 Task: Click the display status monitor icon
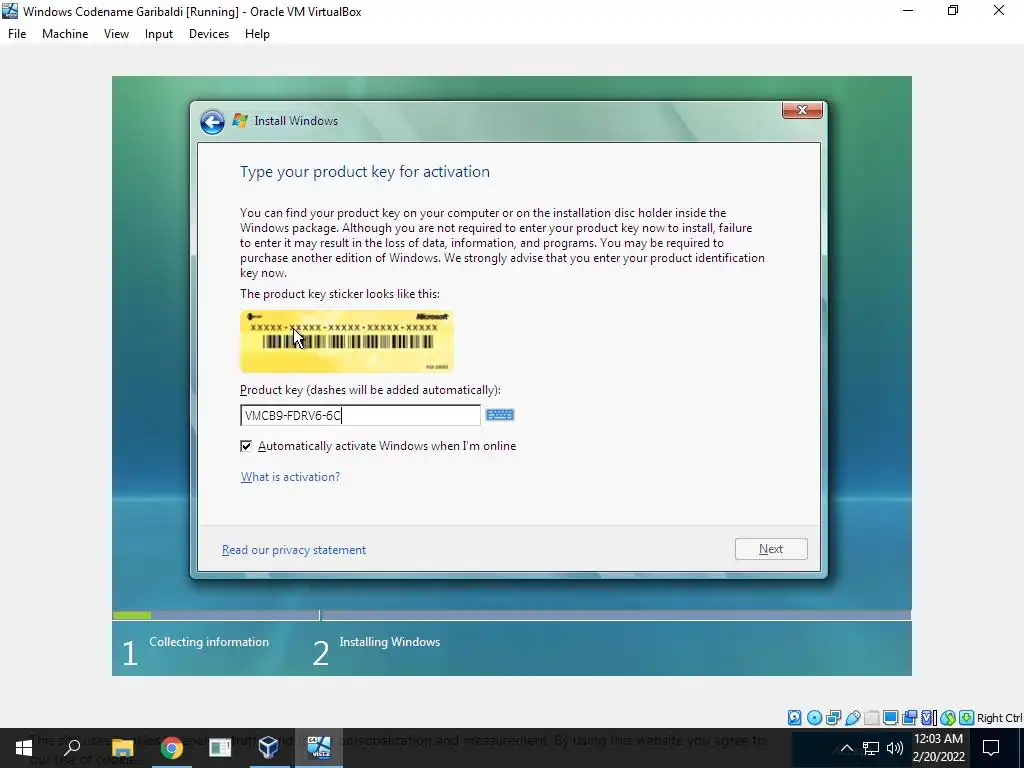click(890, 718)
